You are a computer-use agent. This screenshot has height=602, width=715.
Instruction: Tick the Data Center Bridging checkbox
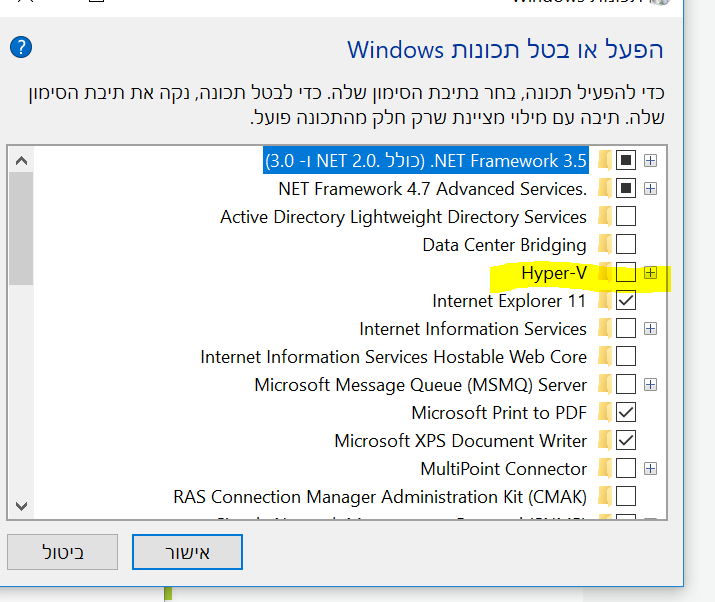626,245
